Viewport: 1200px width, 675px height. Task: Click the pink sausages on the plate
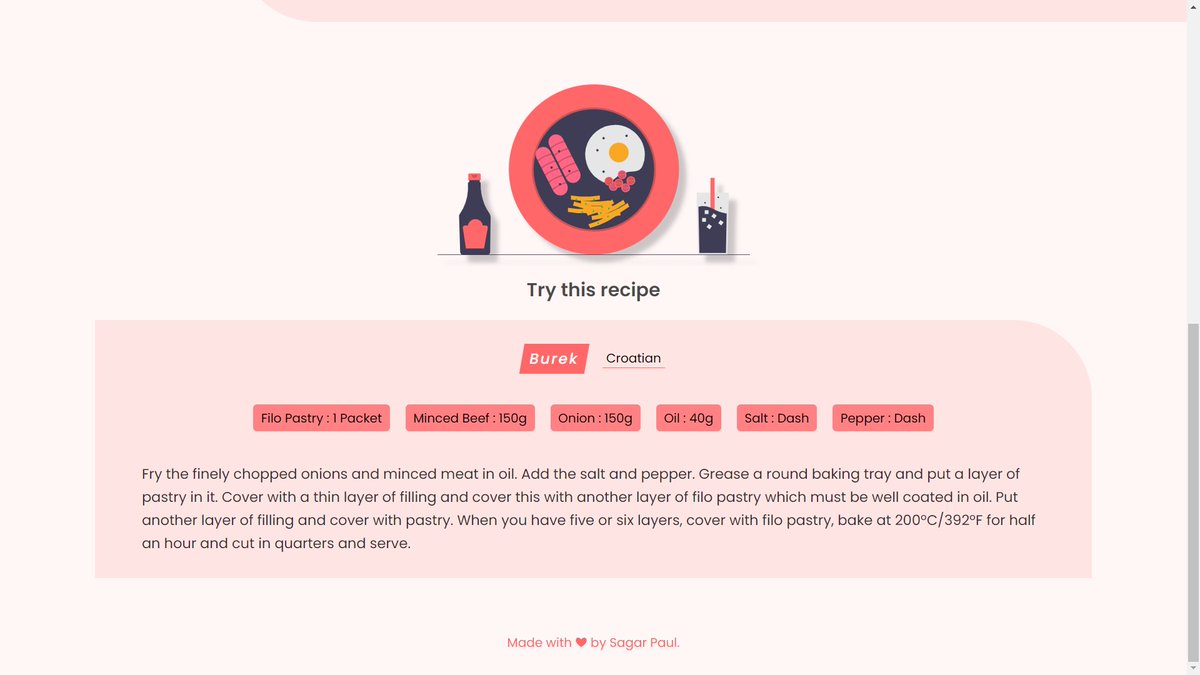click(x=558, y=166)
